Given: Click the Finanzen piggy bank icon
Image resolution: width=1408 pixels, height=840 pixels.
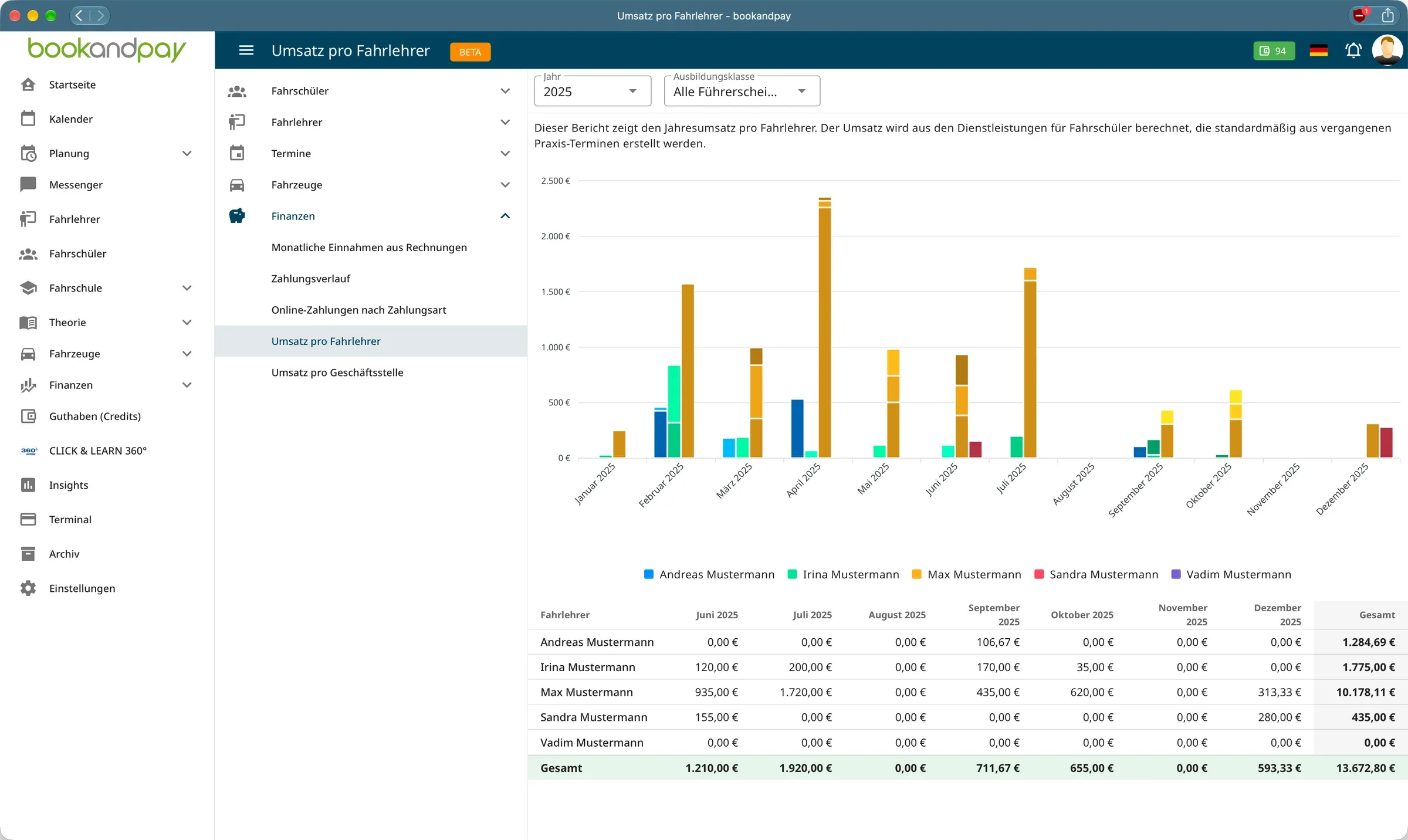Looking at the screenshot, I should coord(237,216).
